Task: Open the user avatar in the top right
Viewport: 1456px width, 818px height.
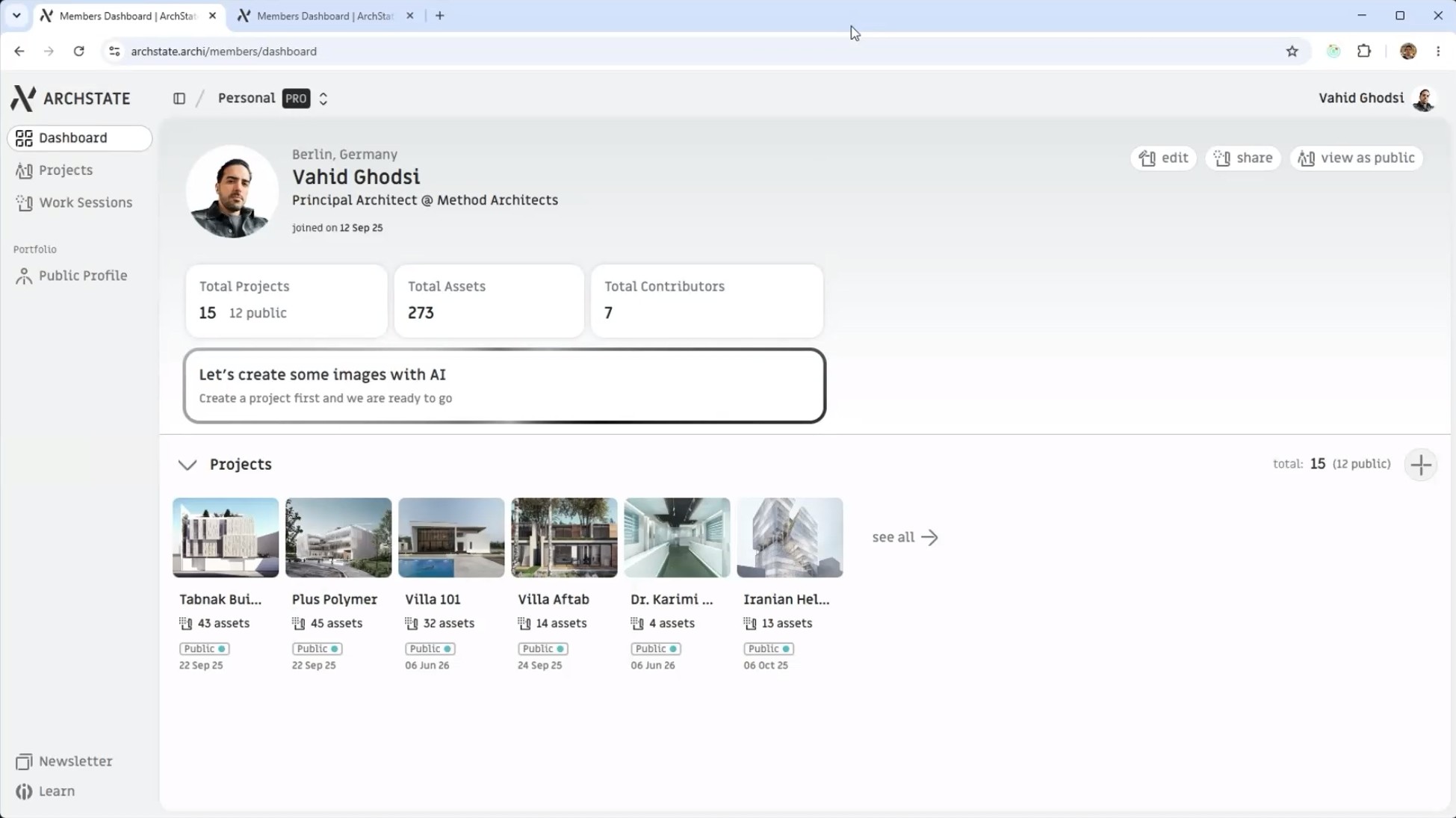Action: pos(1424,99)
